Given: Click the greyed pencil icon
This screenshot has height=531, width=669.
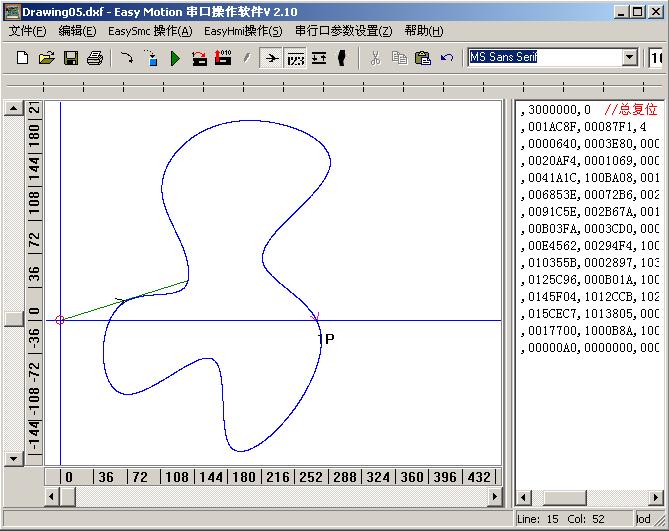Looking at the screenshot, I should tap(247, 58).
